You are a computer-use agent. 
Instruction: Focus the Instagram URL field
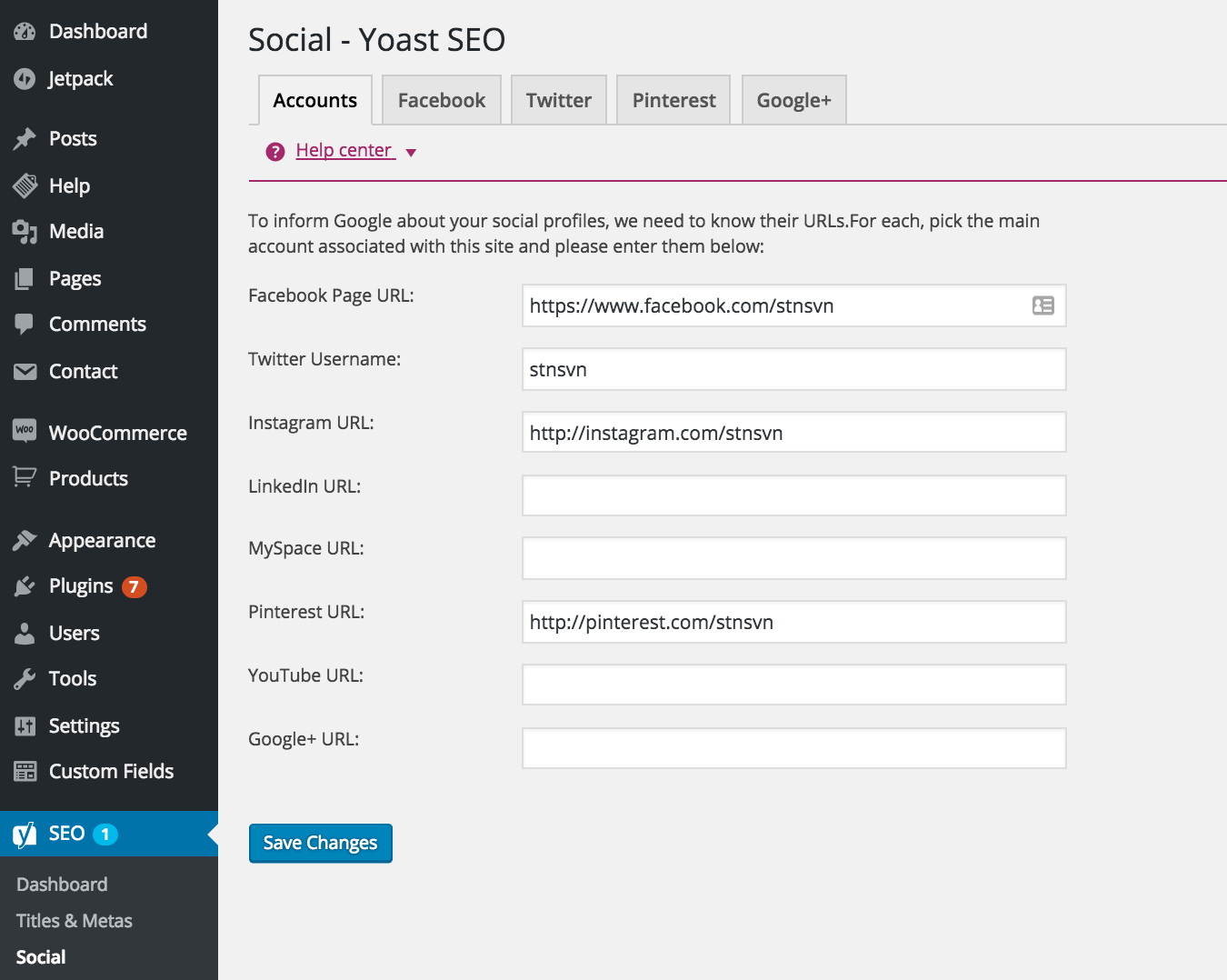(x=794, y=432)
